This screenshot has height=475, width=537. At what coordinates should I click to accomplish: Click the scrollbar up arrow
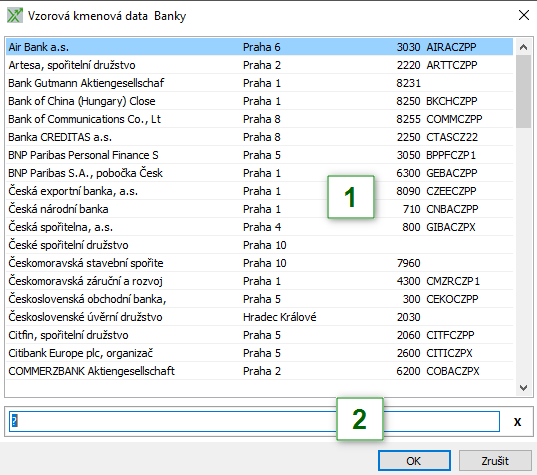tap(523, 47)
